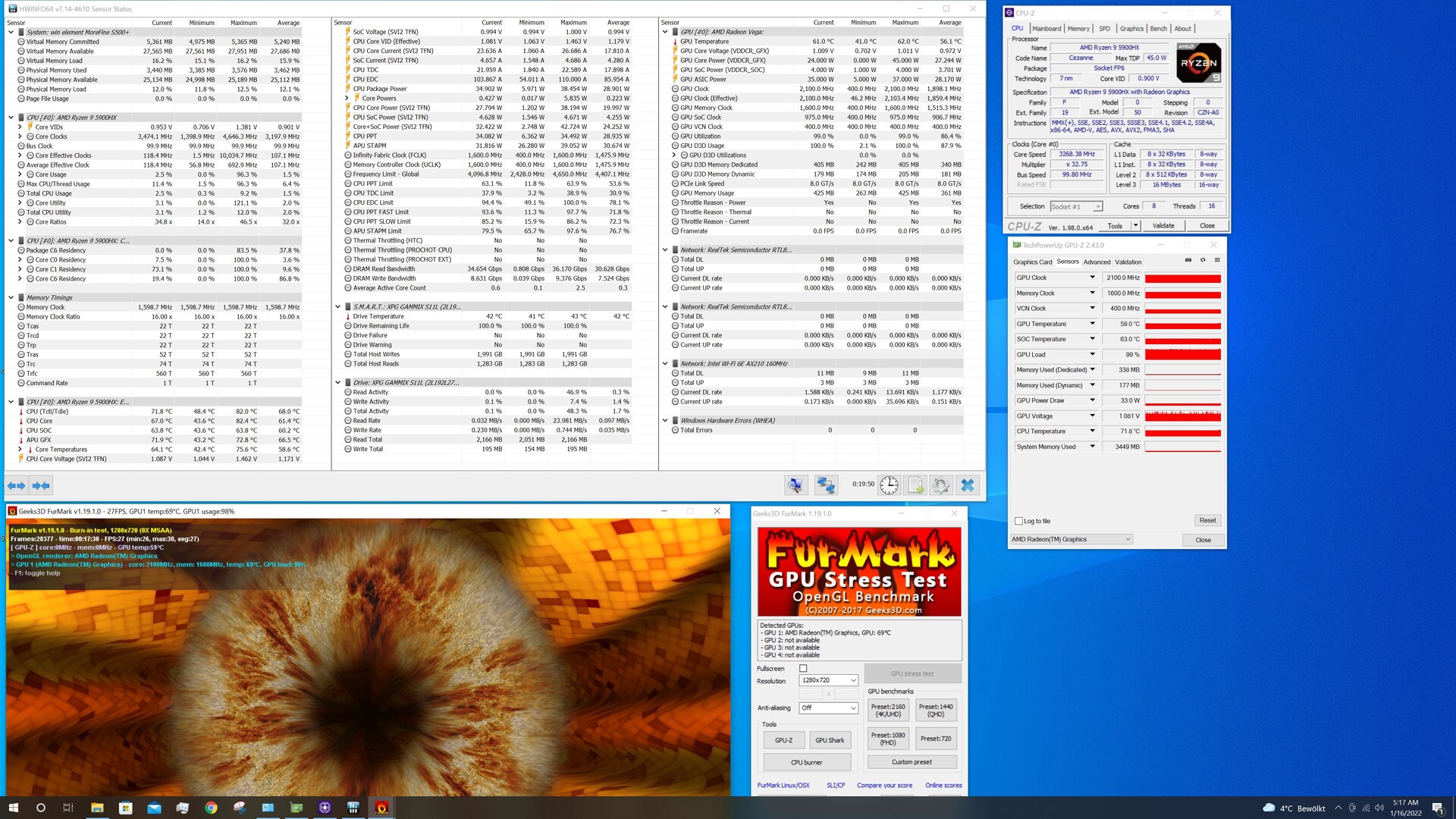Click HWiNFO network connection icon

[826, 485]
